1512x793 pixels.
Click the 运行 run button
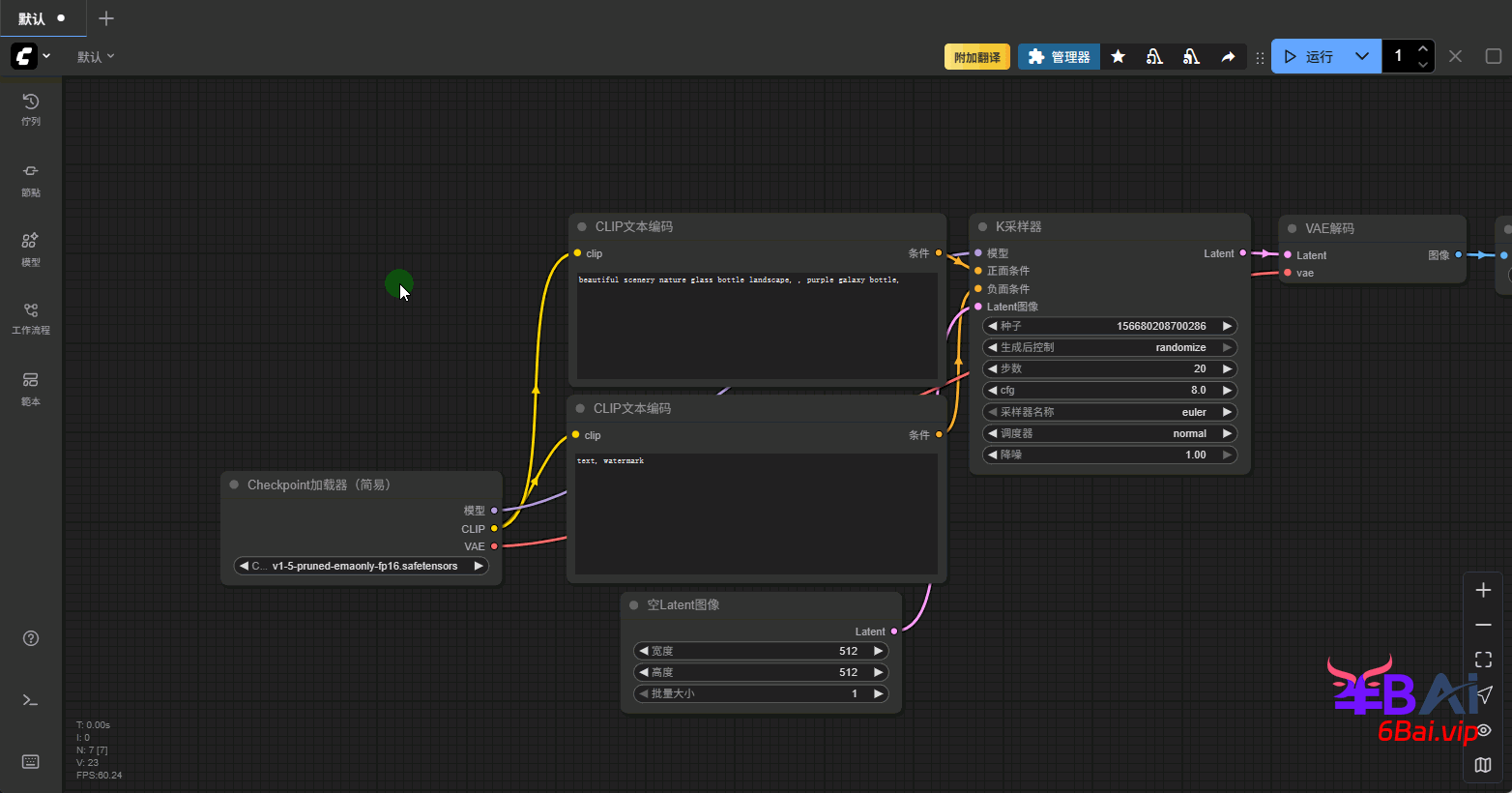point(1309,57)
